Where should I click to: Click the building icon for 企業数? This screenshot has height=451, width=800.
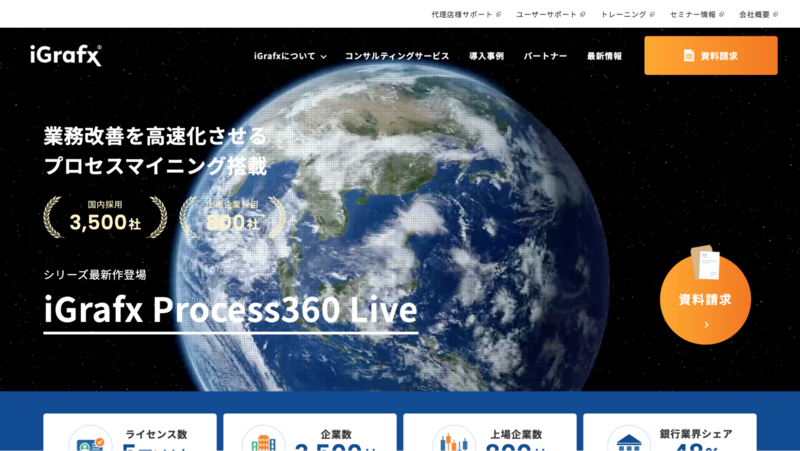coord(262,443)
